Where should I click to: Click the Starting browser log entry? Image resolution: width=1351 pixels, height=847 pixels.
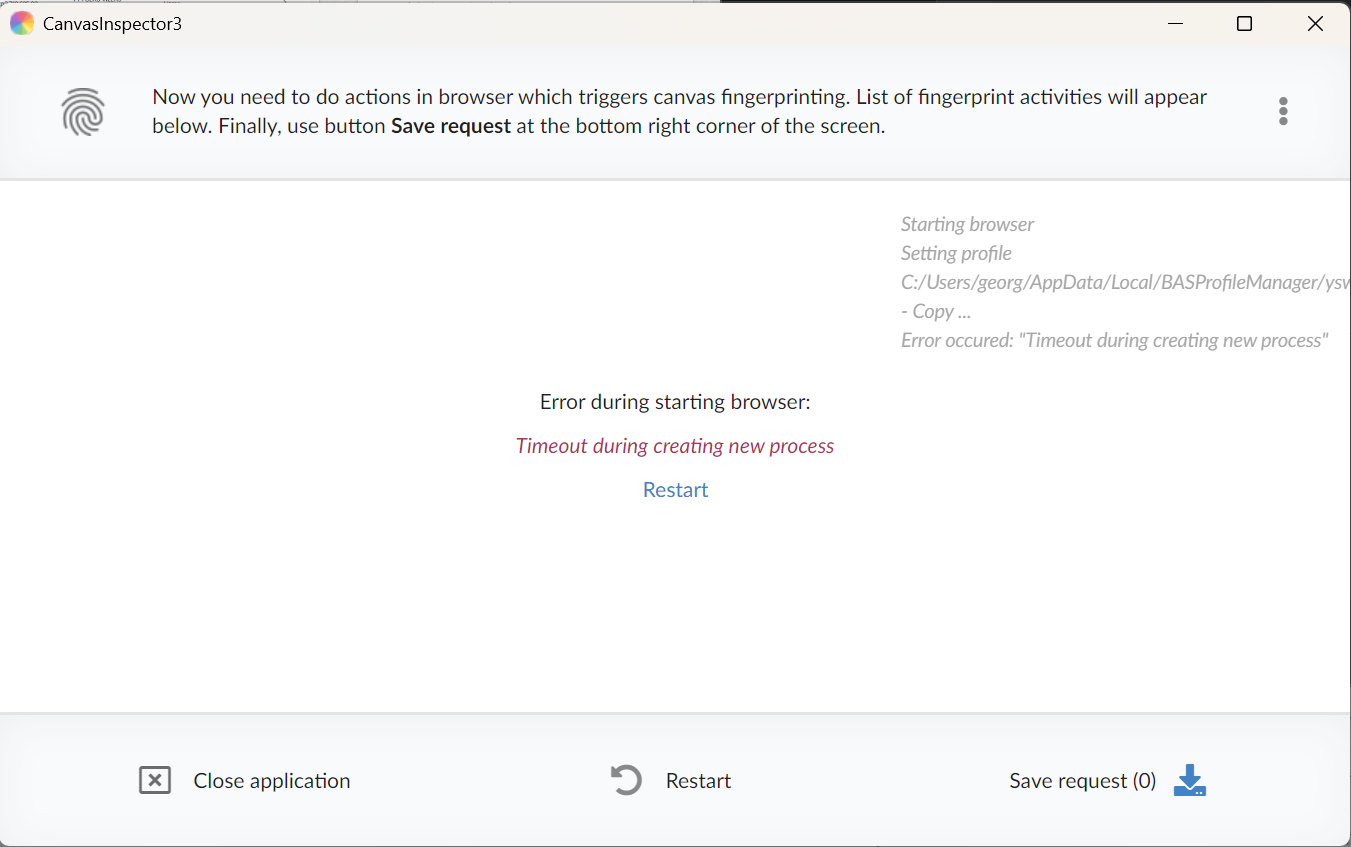tap(967, 224)
